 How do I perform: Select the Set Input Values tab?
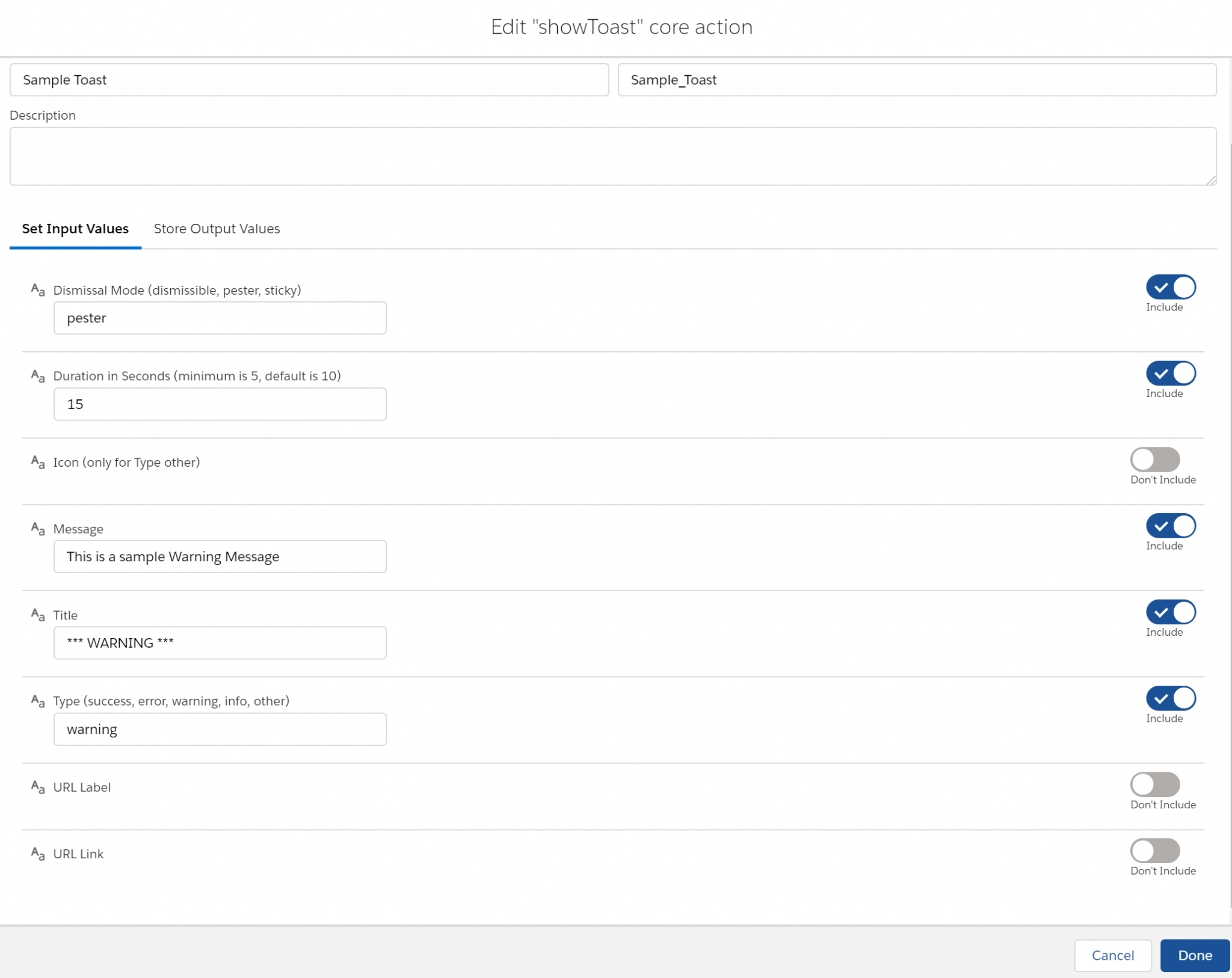pyautogui.click(x=75, y=229)
